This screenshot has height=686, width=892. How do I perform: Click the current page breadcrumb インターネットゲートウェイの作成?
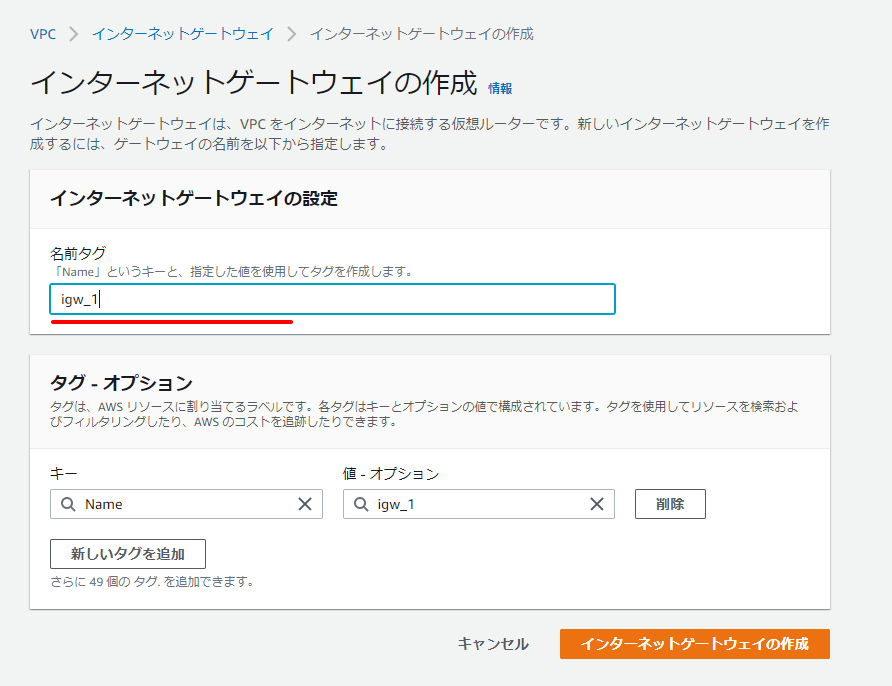422,34
